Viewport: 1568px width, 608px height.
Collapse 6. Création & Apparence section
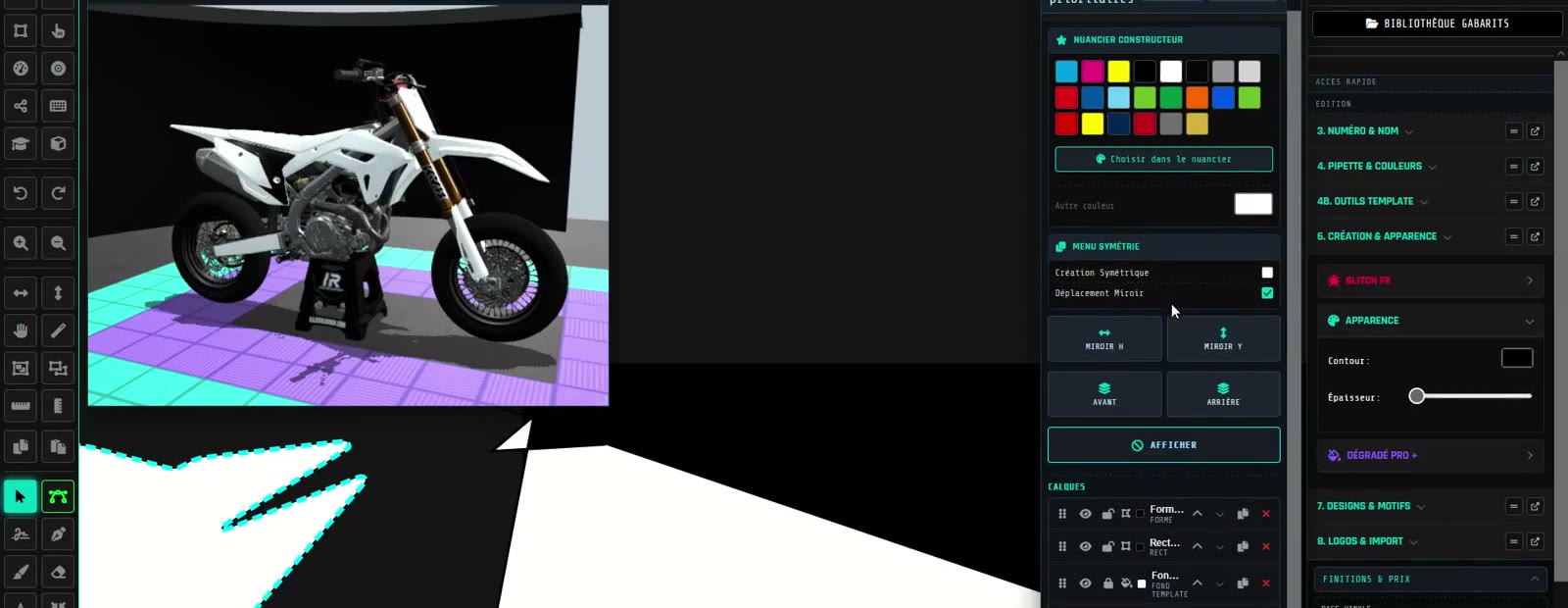click(x=1384, y=237)
